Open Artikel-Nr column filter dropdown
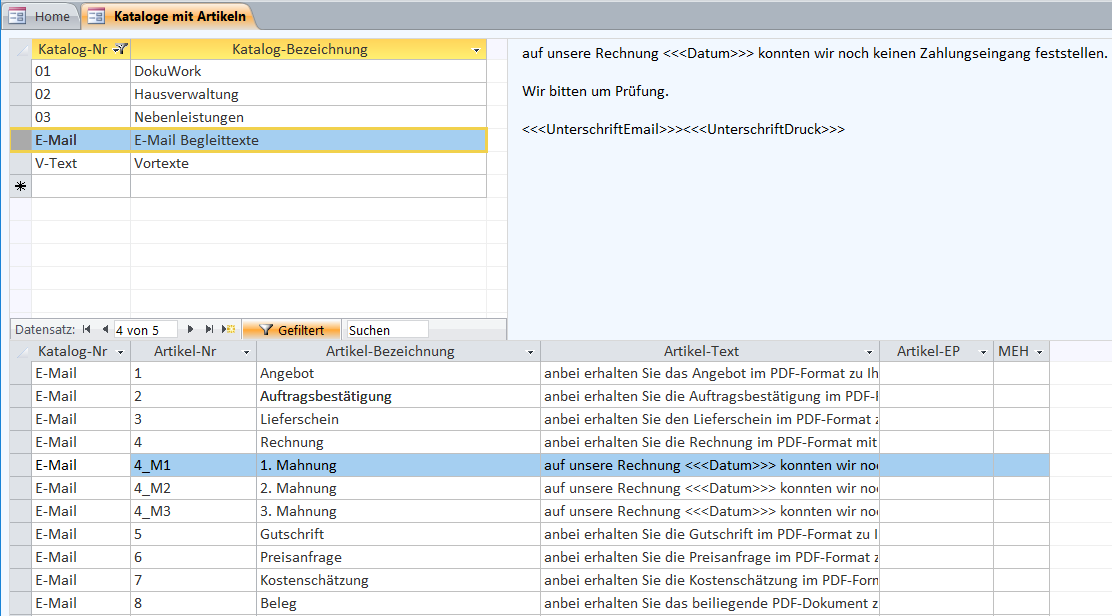 point(246,352)
